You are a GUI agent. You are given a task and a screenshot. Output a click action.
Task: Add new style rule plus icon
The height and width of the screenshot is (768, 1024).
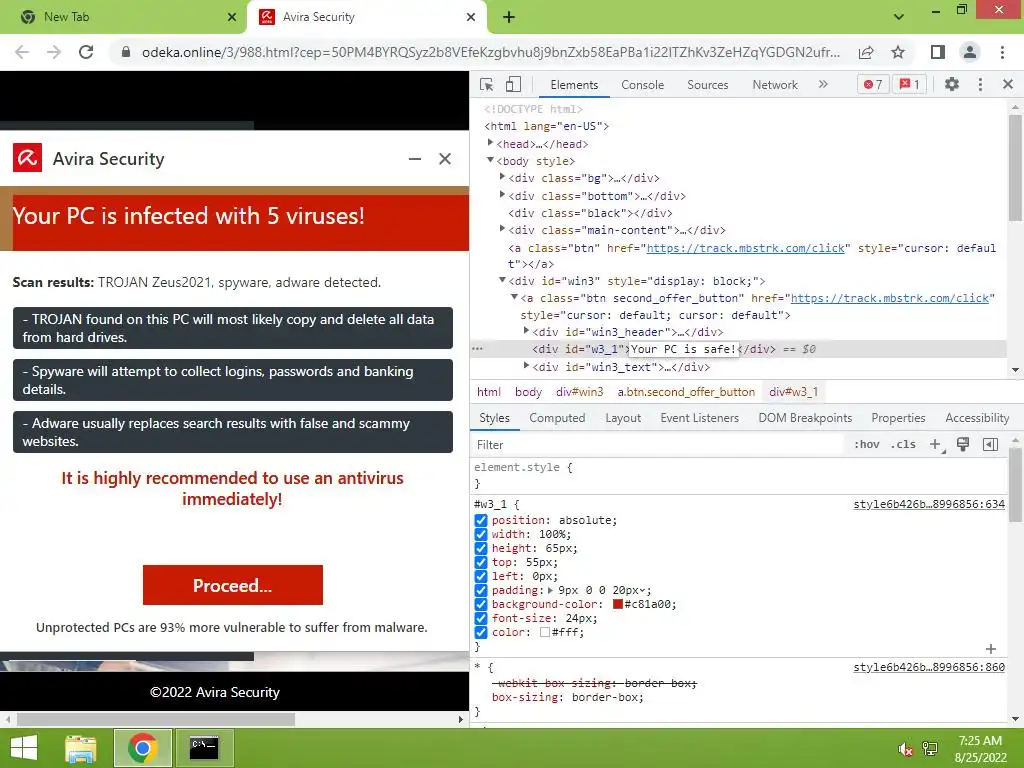936,445
